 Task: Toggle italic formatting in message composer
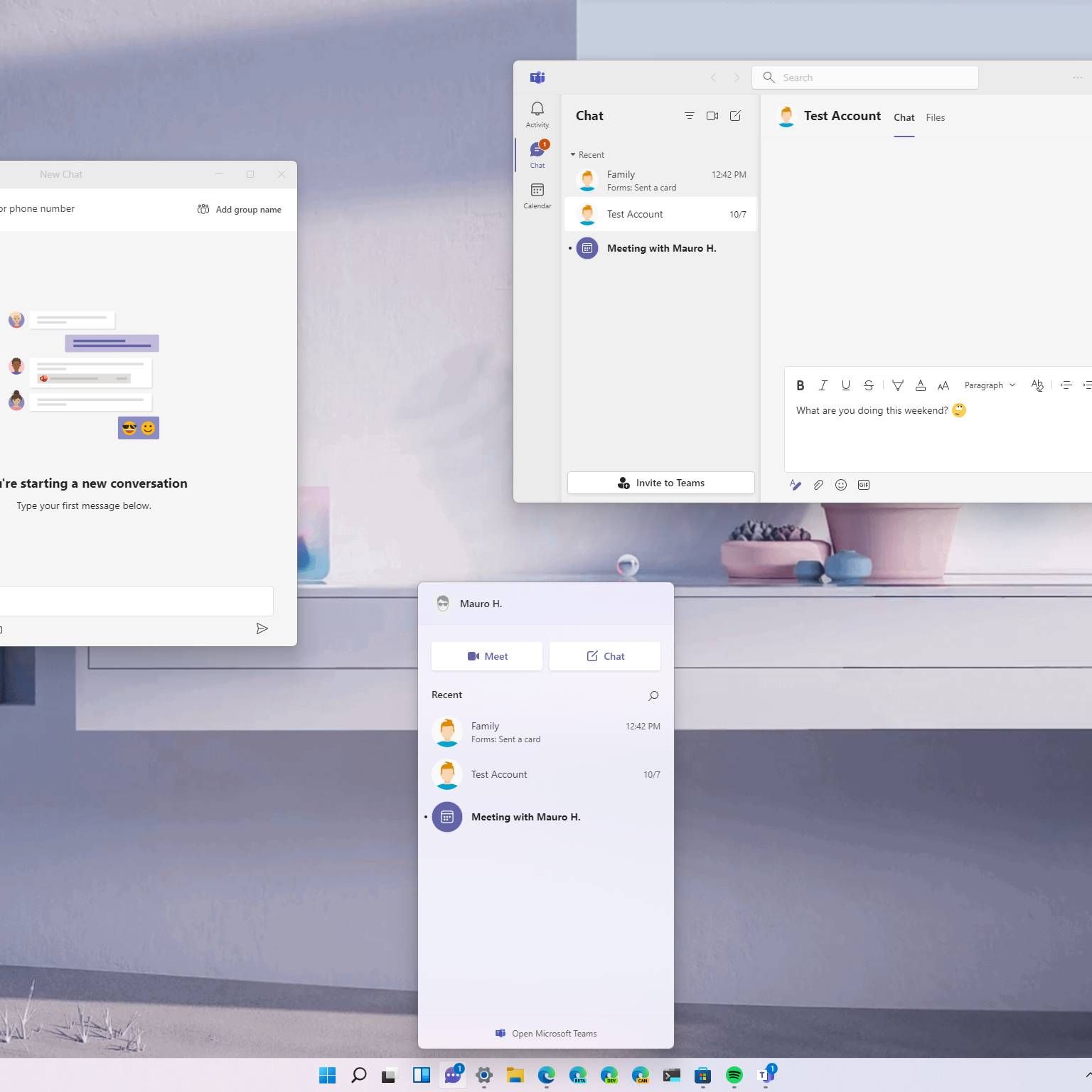click(x=823, y=385)
